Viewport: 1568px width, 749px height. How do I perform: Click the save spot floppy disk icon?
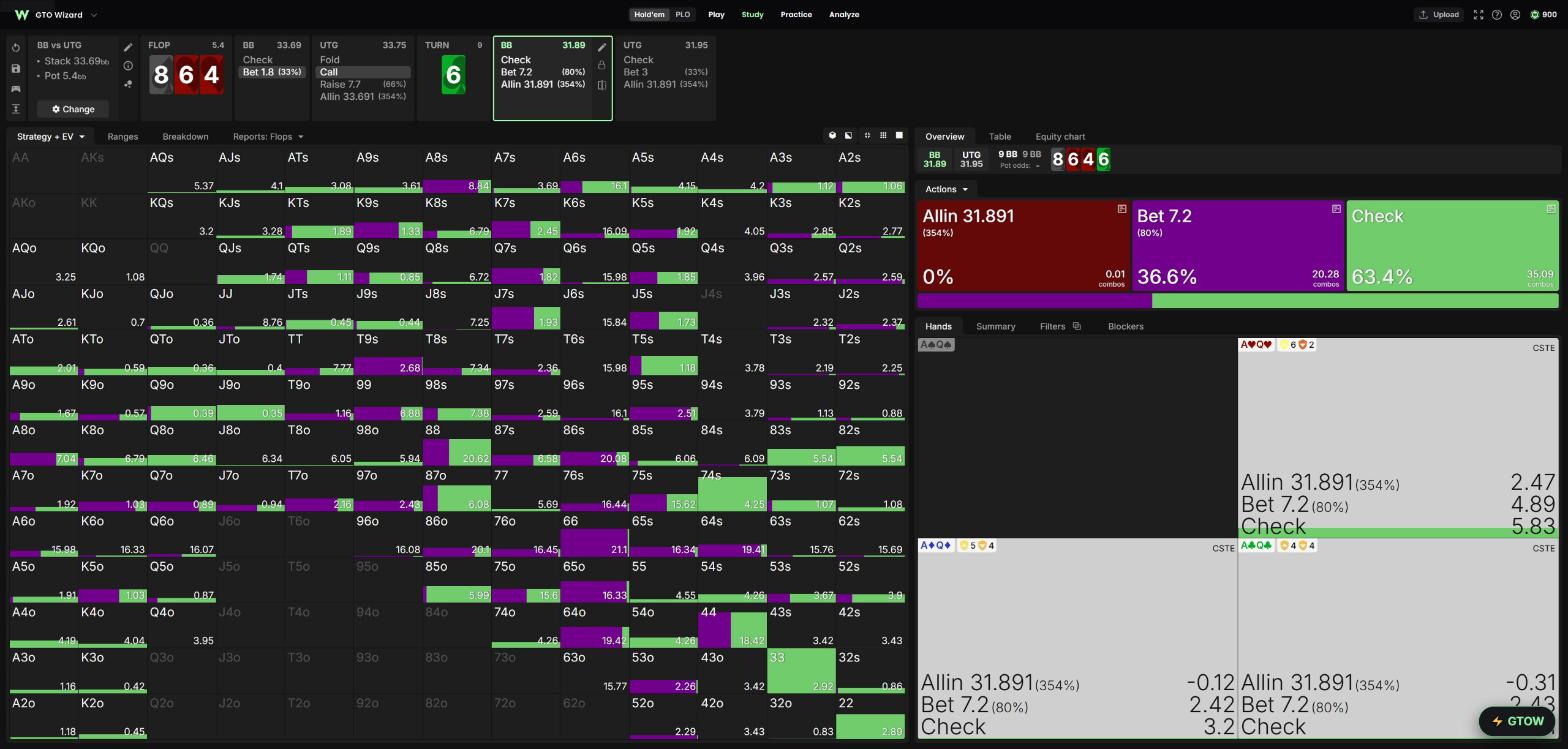pyautogui.click(x=16, y=69)
